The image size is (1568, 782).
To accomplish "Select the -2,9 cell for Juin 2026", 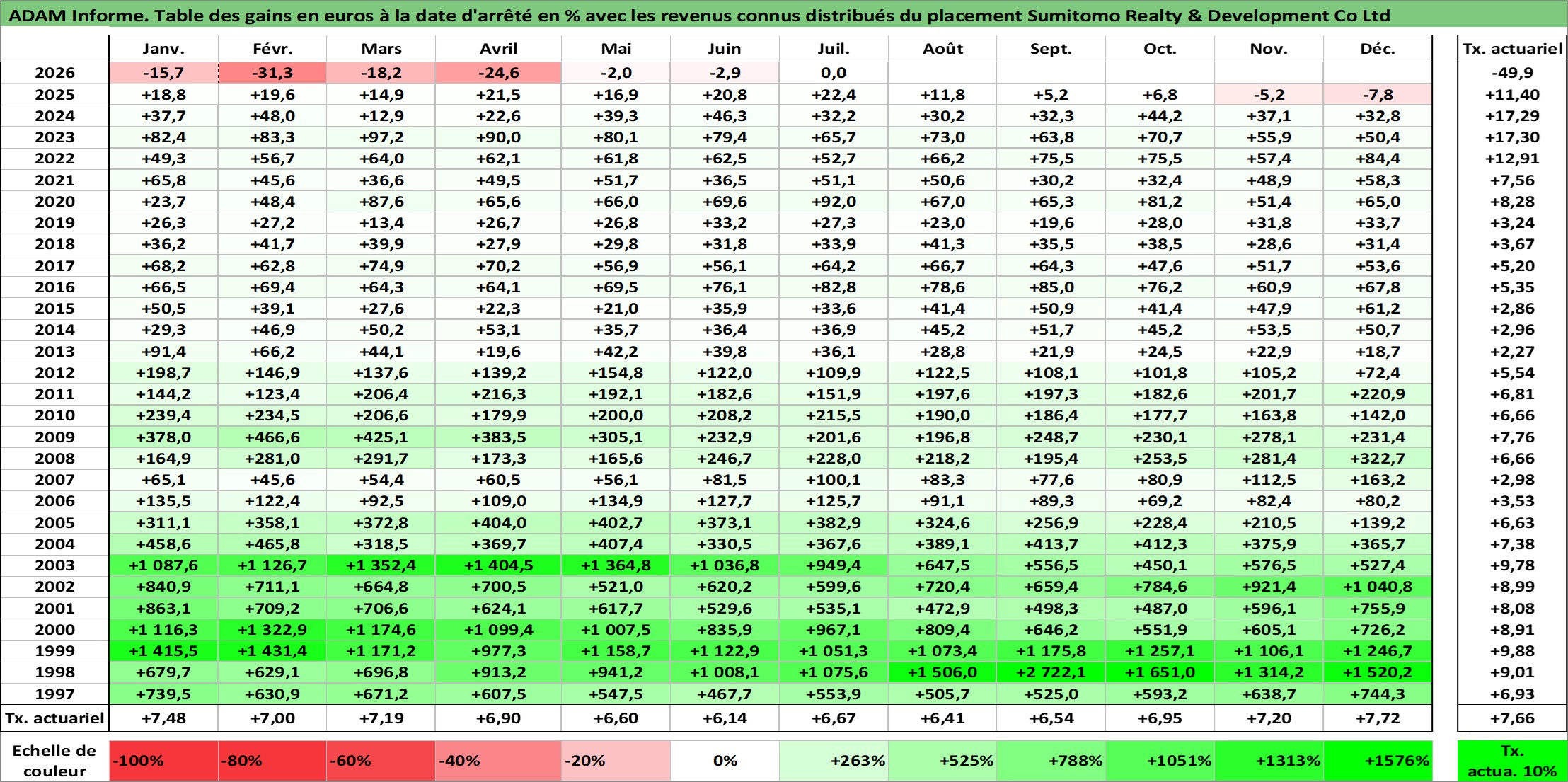I will (x=725, y=73).
